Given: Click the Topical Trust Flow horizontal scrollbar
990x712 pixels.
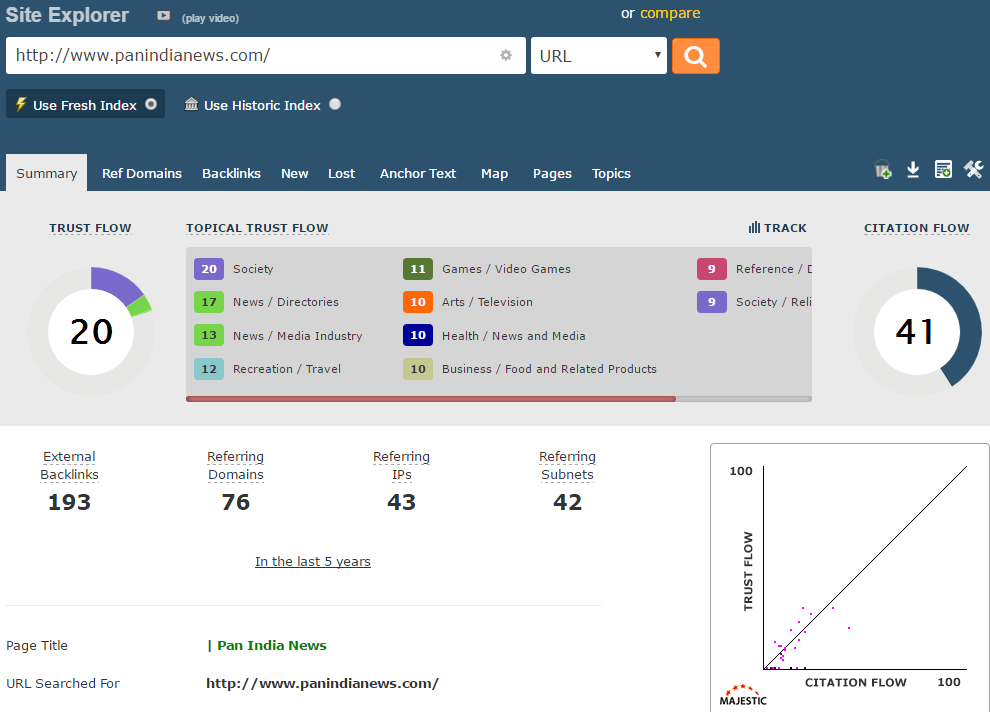Looking at the screenshot, I should (431, 399).
